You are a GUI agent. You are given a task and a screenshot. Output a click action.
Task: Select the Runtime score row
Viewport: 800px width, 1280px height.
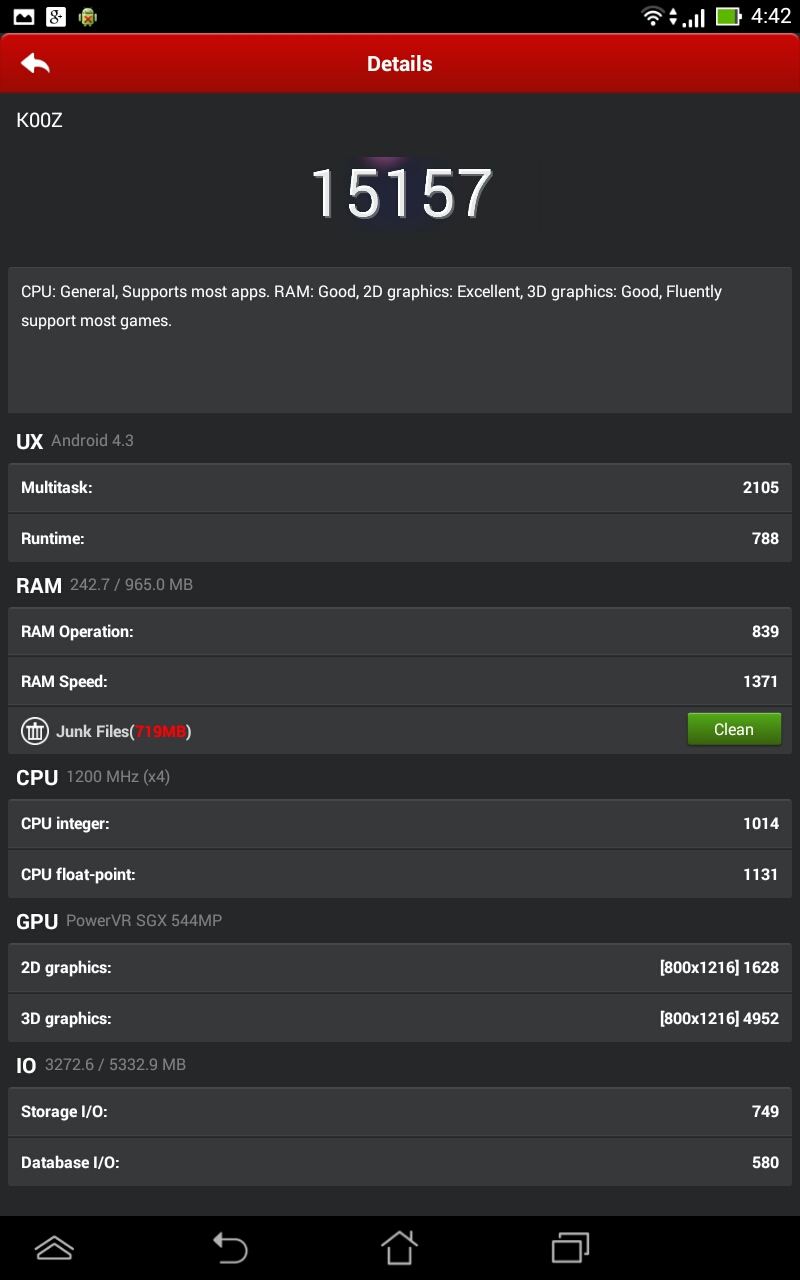(x=400, y=538)
